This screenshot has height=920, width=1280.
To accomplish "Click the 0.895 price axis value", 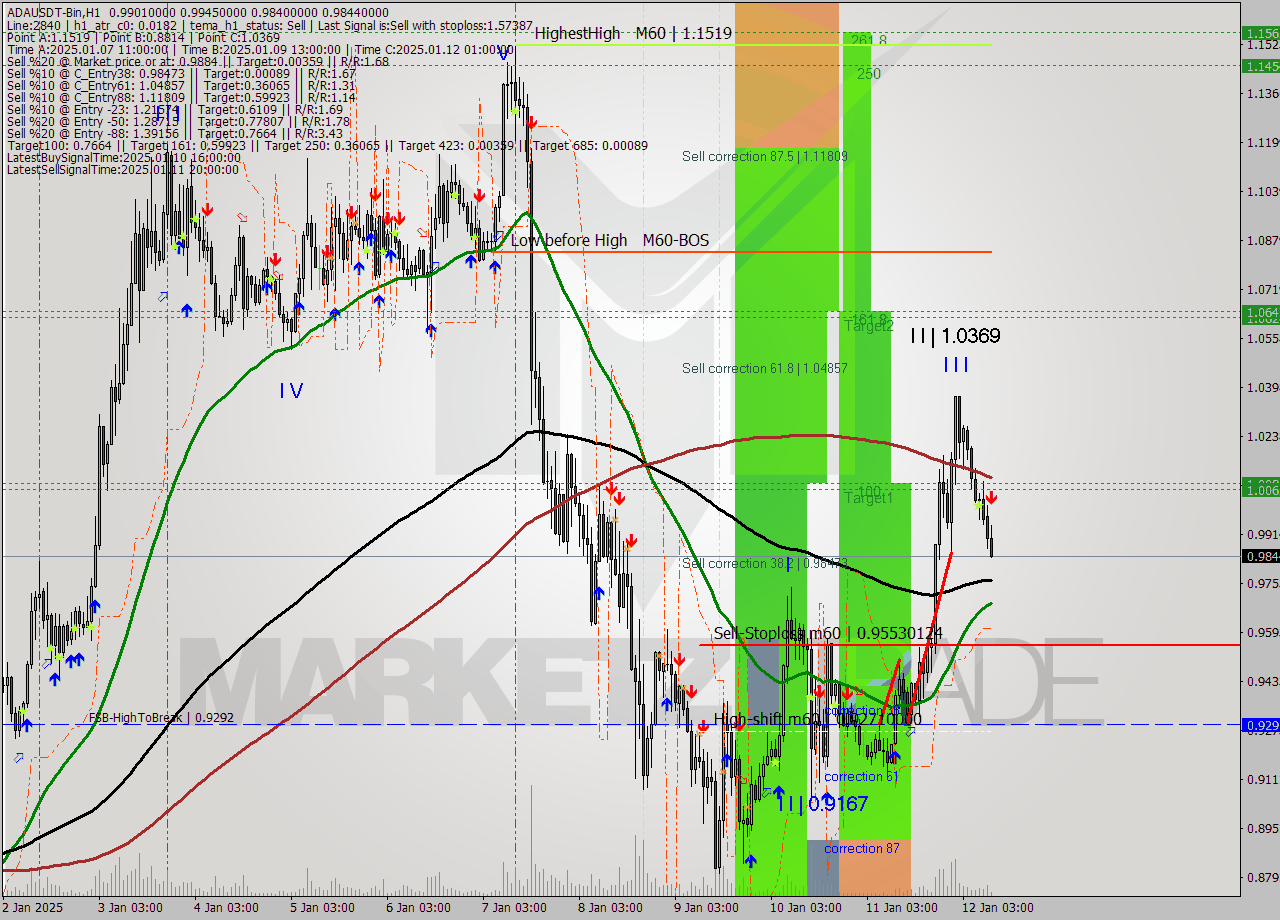I will tap(1262, 828).
